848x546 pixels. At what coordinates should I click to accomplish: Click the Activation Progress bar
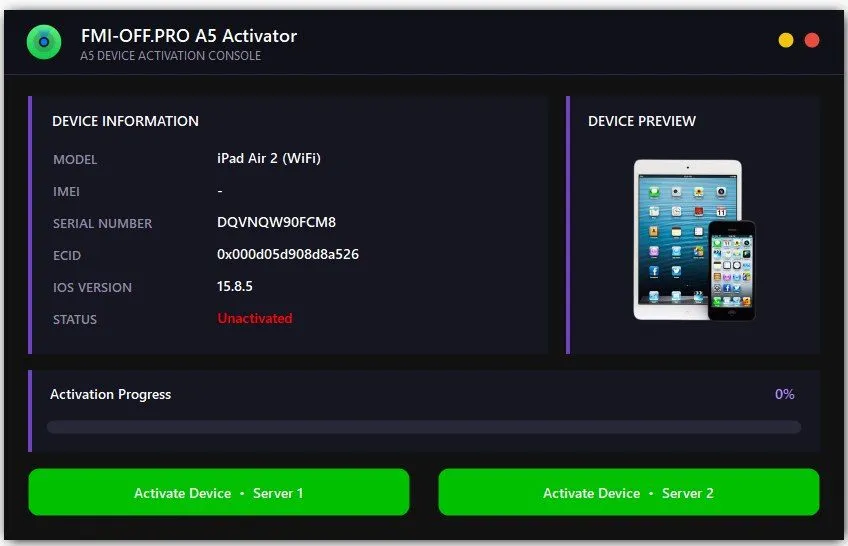pos(424,427)
